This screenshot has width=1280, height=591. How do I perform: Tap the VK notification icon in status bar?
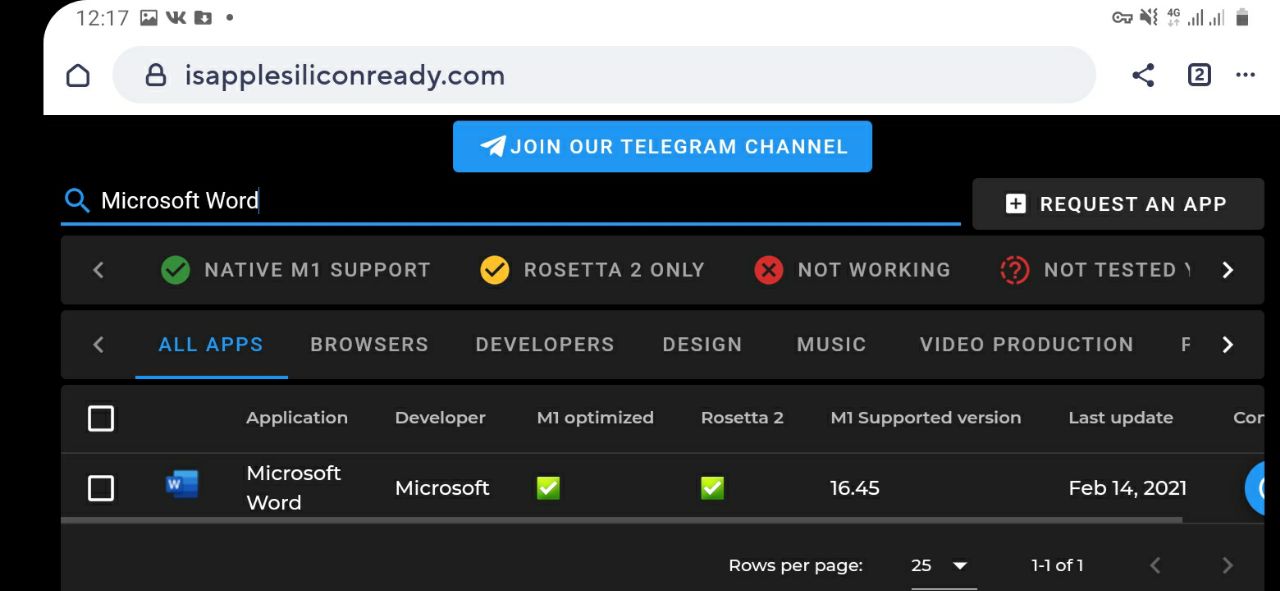tap(176, 17)
